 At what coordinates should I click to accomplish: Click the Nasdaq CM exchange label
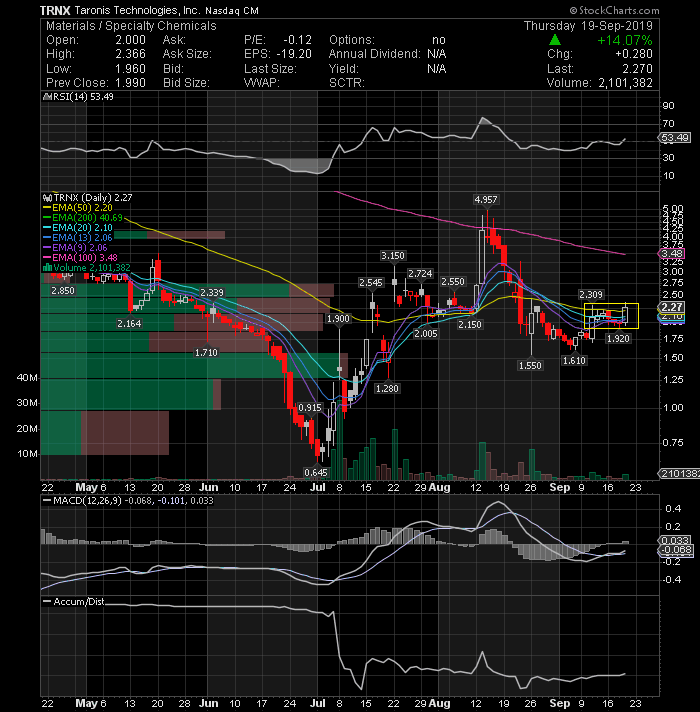coord(232,10)
